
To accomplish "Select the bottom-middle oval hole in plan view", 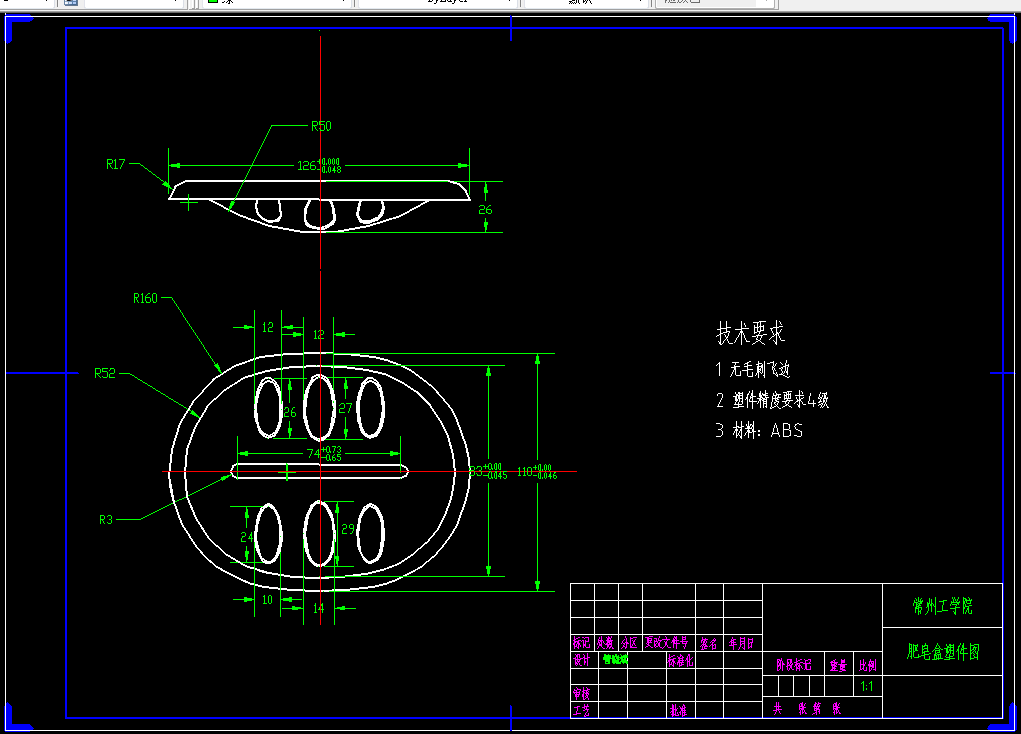I will (320, 533).
